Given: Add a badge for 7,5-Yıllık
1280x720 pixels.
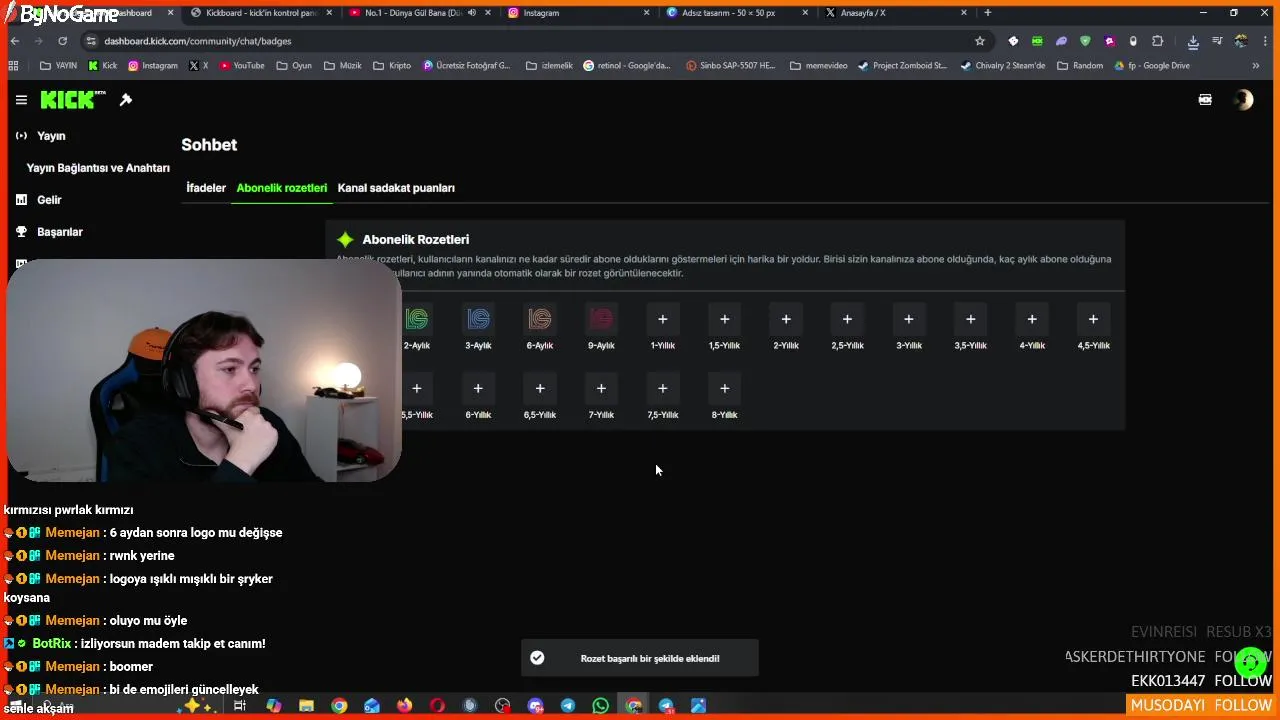Looking at the screenshot, I should [662, 388].
